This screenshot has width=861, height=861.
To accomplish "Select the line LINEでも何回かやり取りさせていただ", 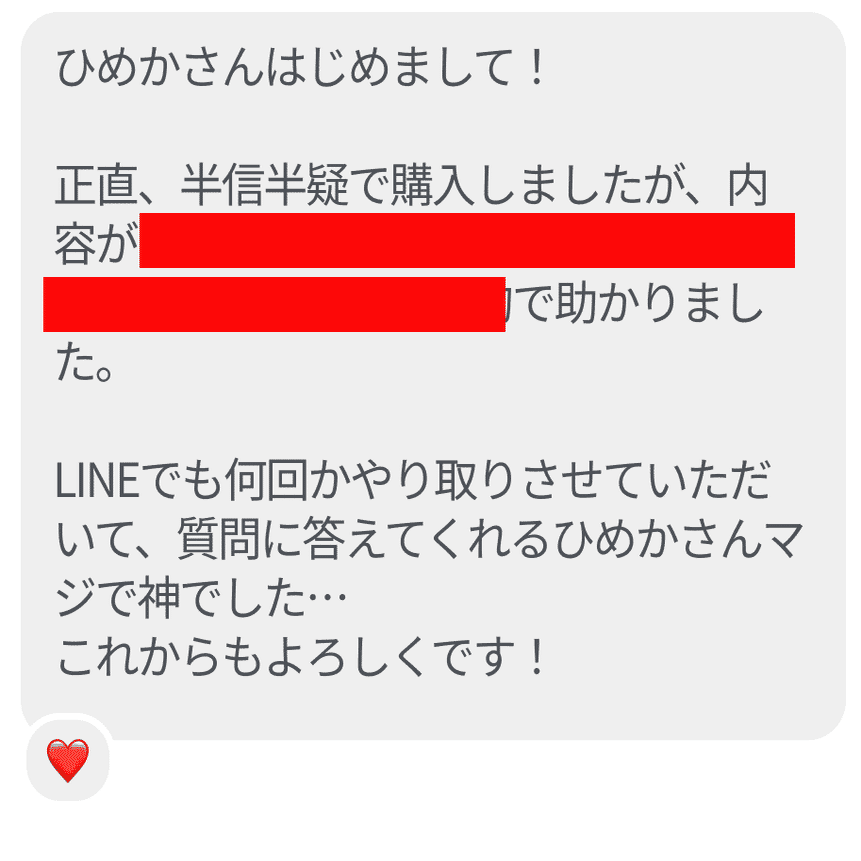I will click(413, 481).
